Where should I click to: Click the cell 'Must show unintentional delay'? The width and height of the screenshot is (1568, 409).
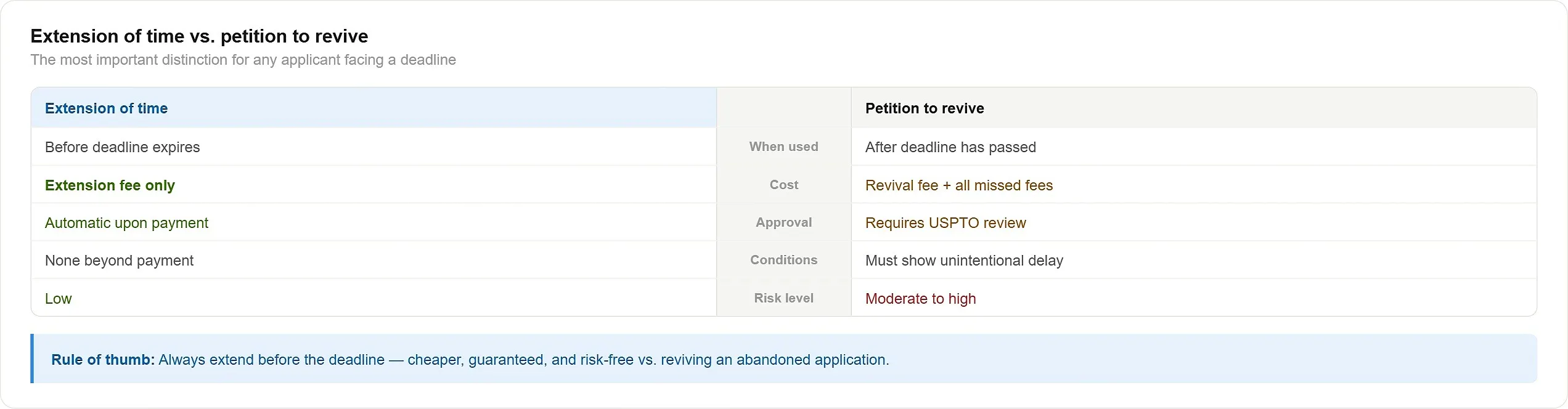click(1194, 261)
